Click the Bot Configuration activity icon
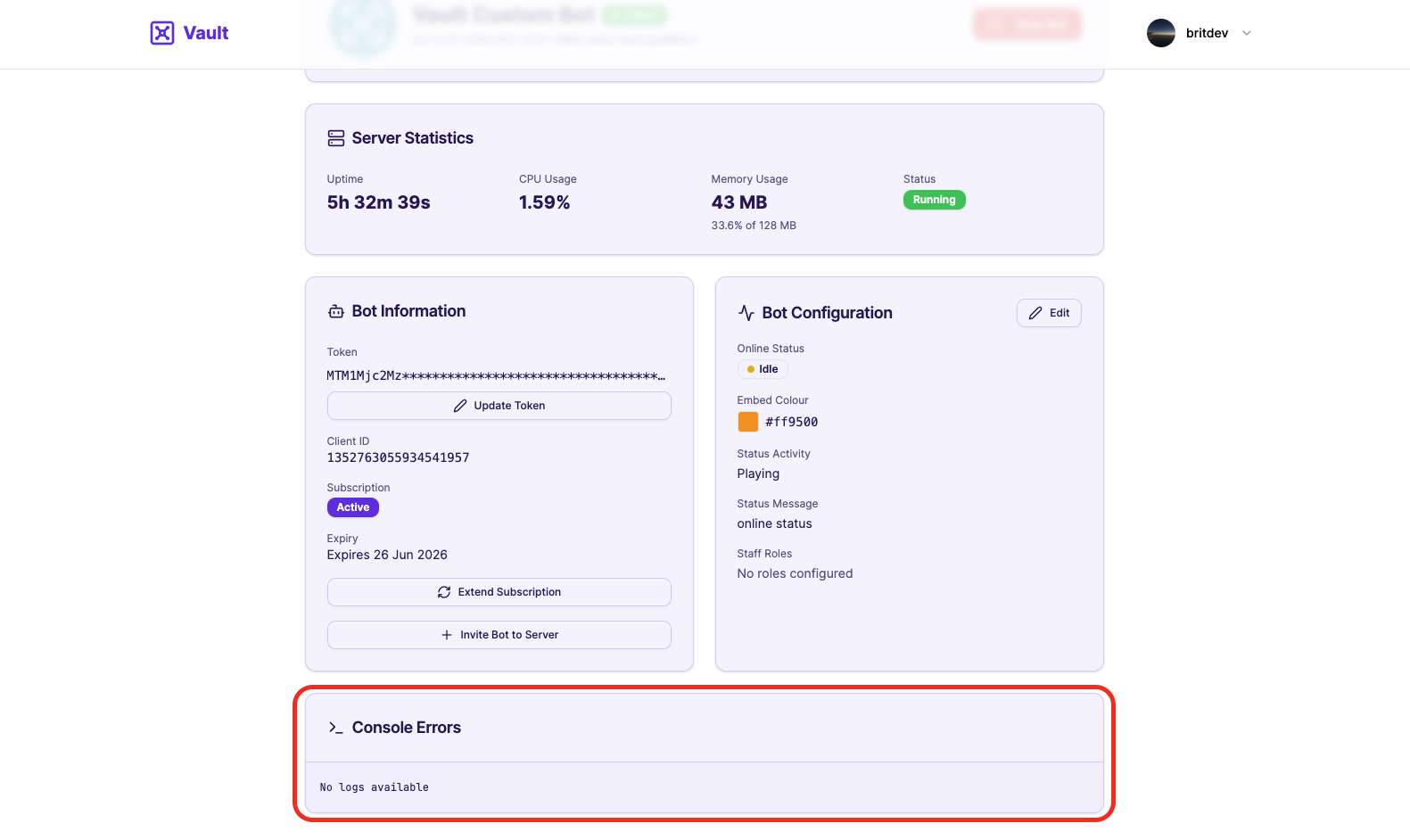This screenshot has width=1410, height=840. pyautogui.click(x=746, y=313)
